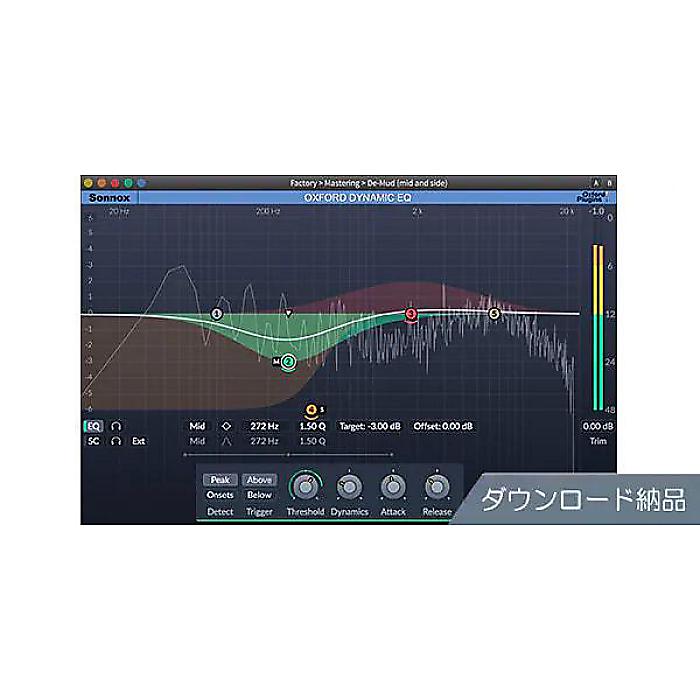The image size is (700, 700).
Task: Click the orange toolbar circle in title bar
Action: (102, 183)
